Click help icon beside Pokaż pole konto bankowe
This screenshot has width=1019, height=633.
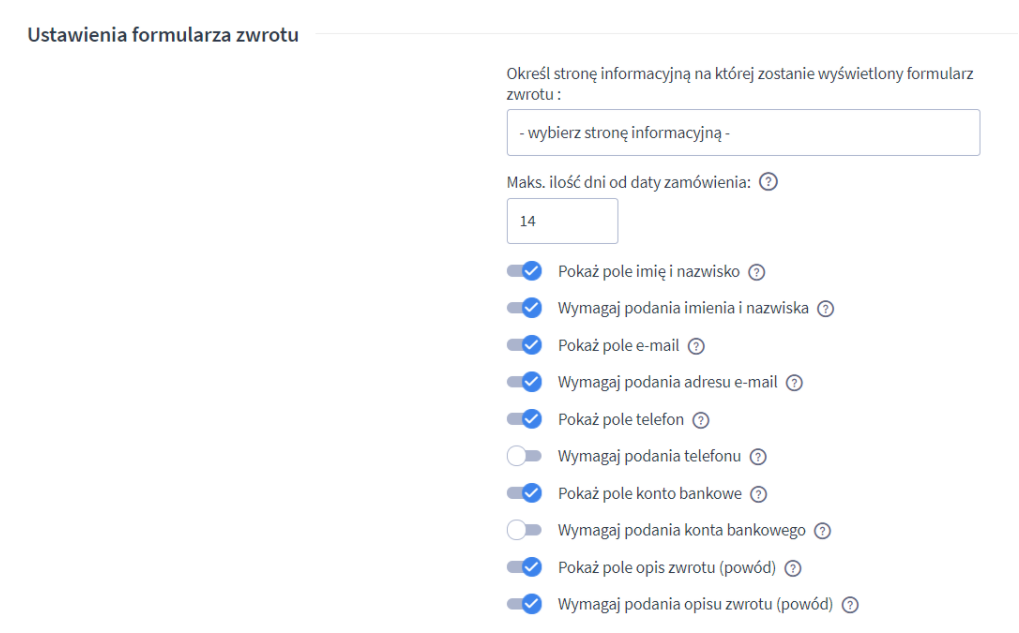point(758,493)
